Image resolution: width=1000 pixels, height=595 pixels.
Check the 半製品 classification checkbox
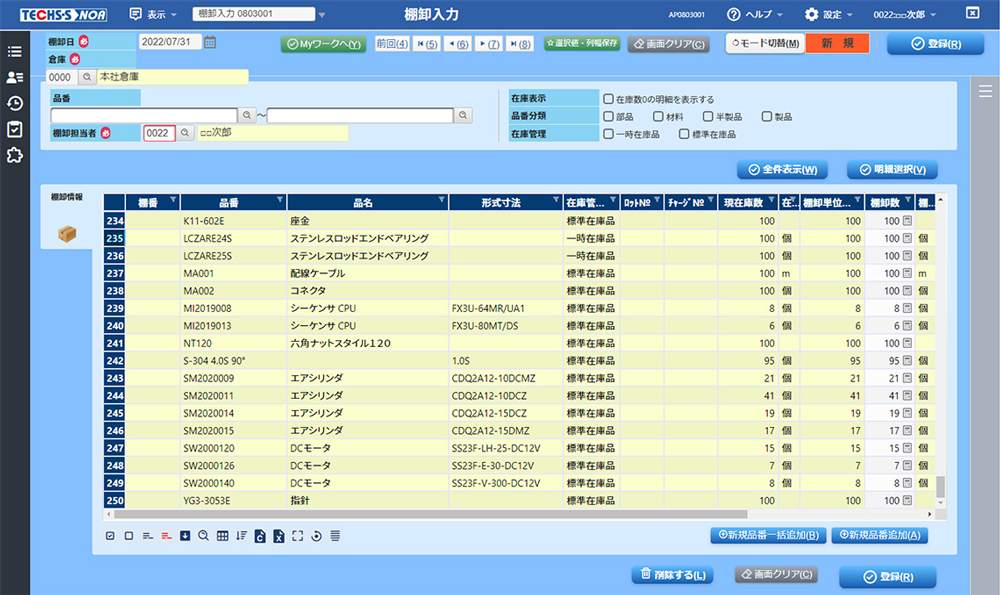(x=708, y=117)
